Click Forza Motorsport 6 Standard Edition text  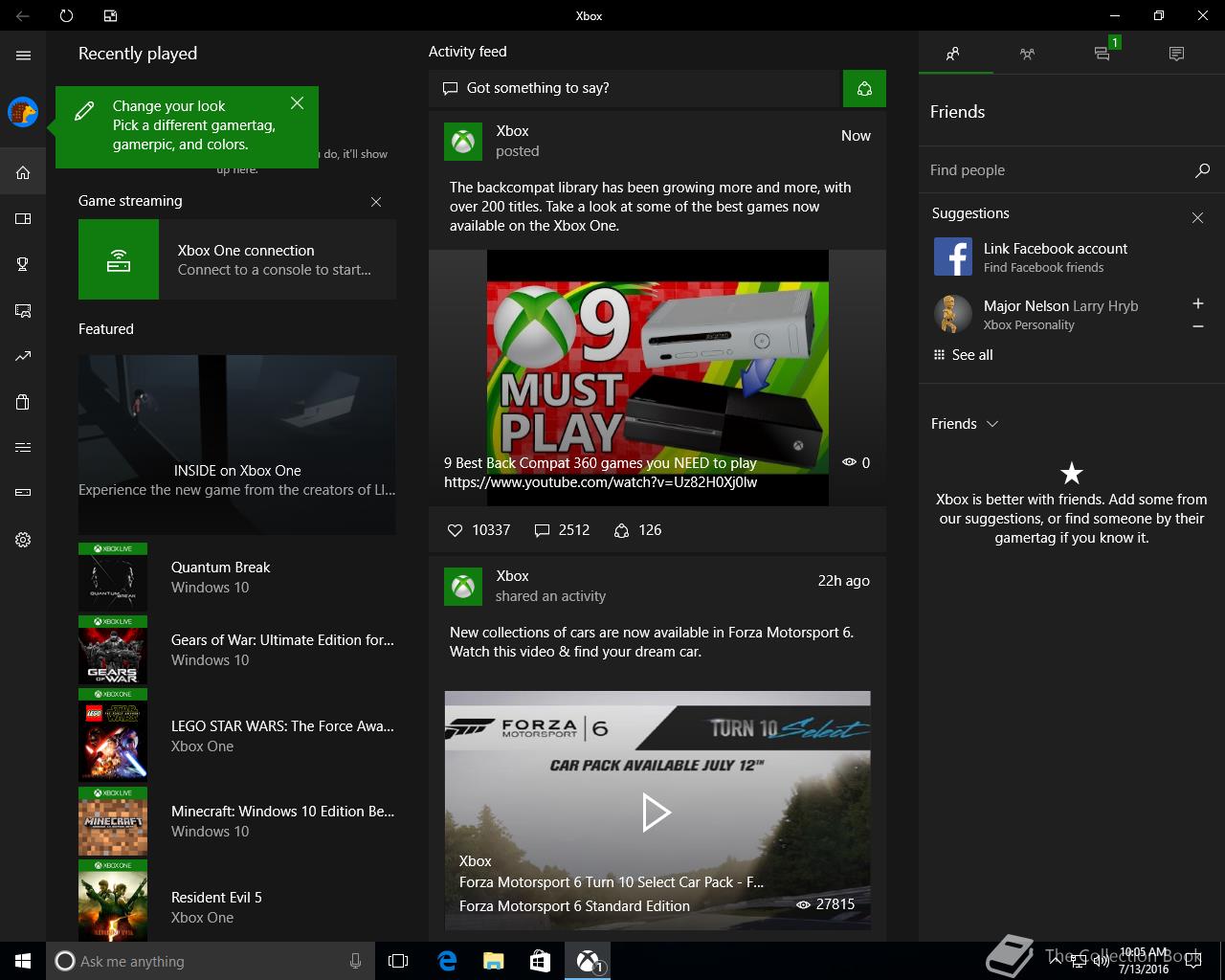(574, 906)
